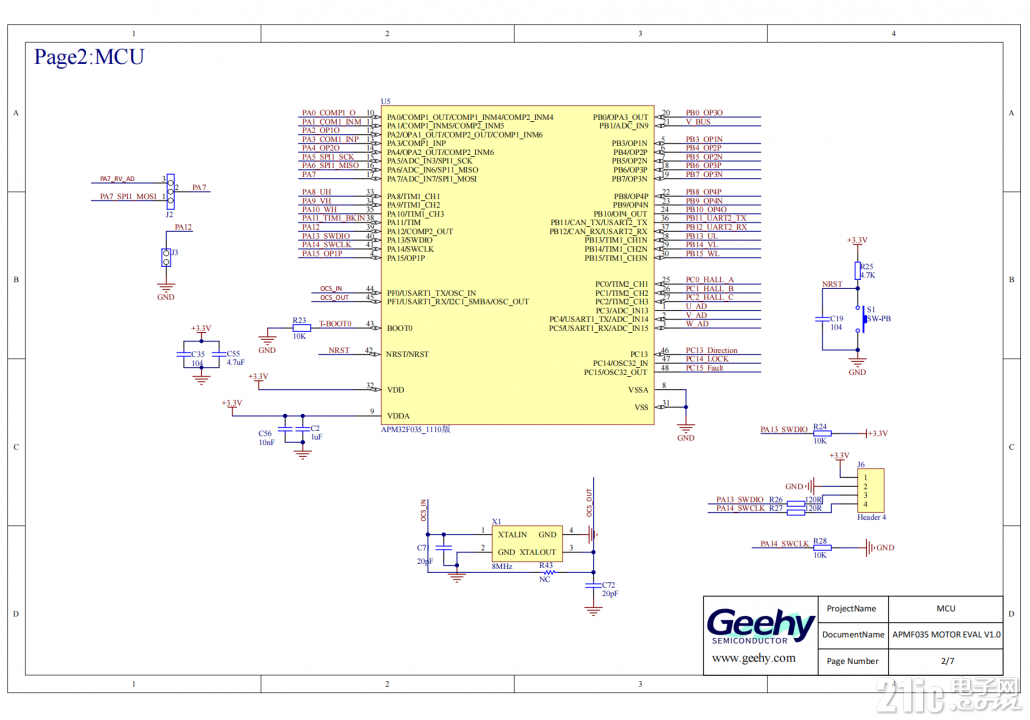The width and height of the screenshot is (1030, 720).
Task: Select the J6 Header 4 connector block
Action: tap(871, 490)
